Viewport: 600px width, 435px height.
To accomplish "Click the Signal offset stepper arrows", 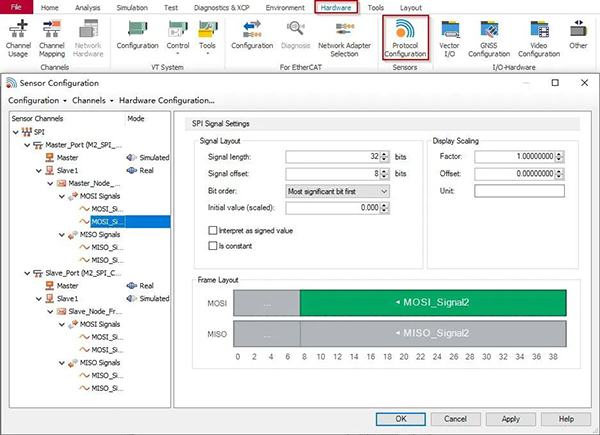I will pos(385,174).
